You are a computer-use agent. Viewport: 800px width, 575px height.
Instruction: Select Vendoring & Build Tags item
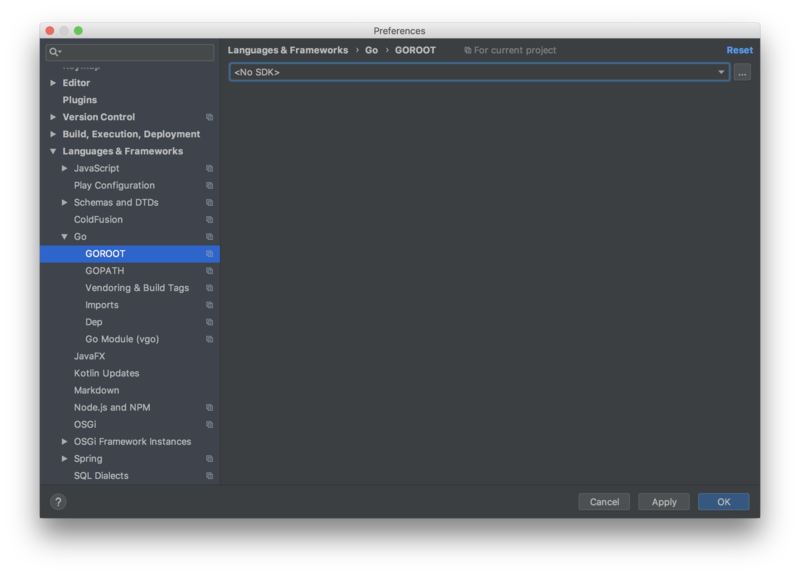pos(137,288)
